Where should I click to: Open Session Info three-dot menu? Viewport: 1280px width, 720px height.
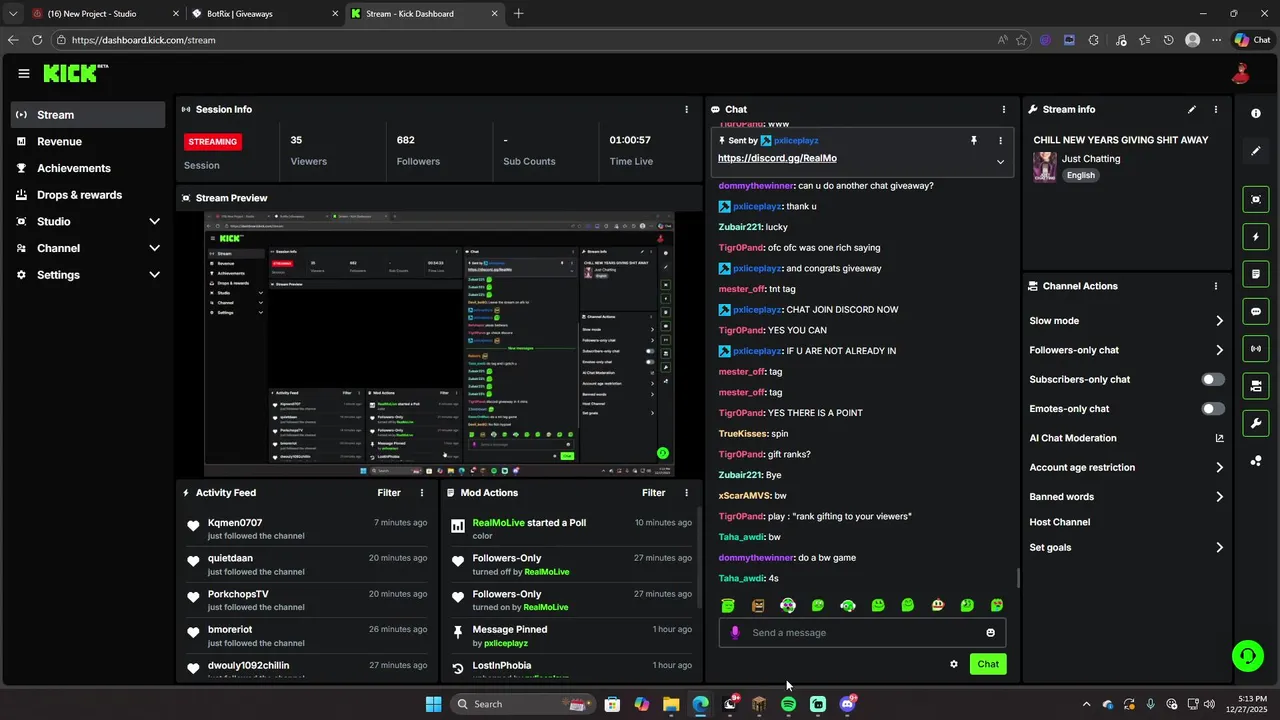click(686, 109)
